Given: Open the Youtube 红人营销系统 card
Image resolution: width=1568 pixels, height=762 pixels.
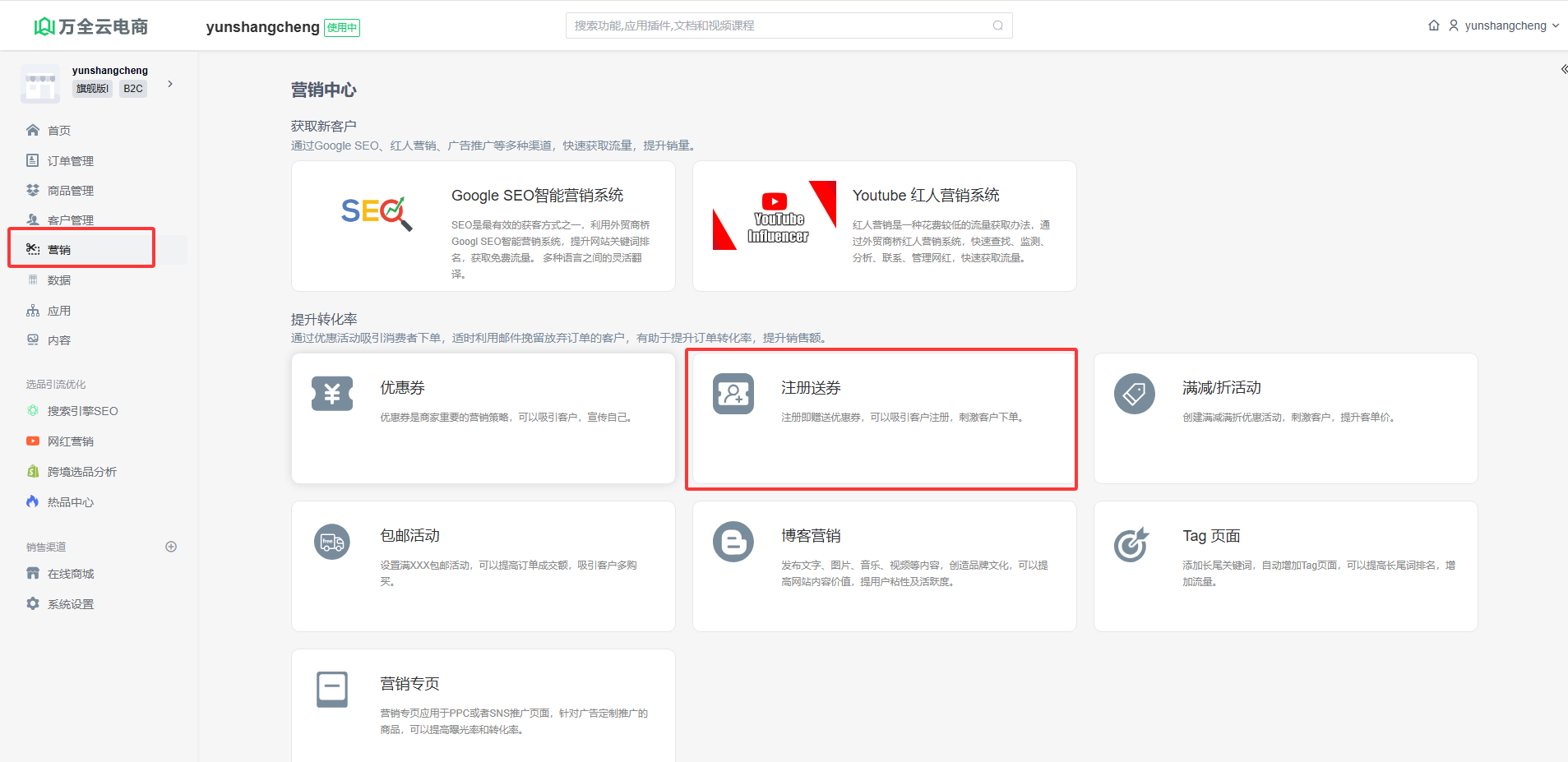Looking at the screenshot, I should point(884,226).
